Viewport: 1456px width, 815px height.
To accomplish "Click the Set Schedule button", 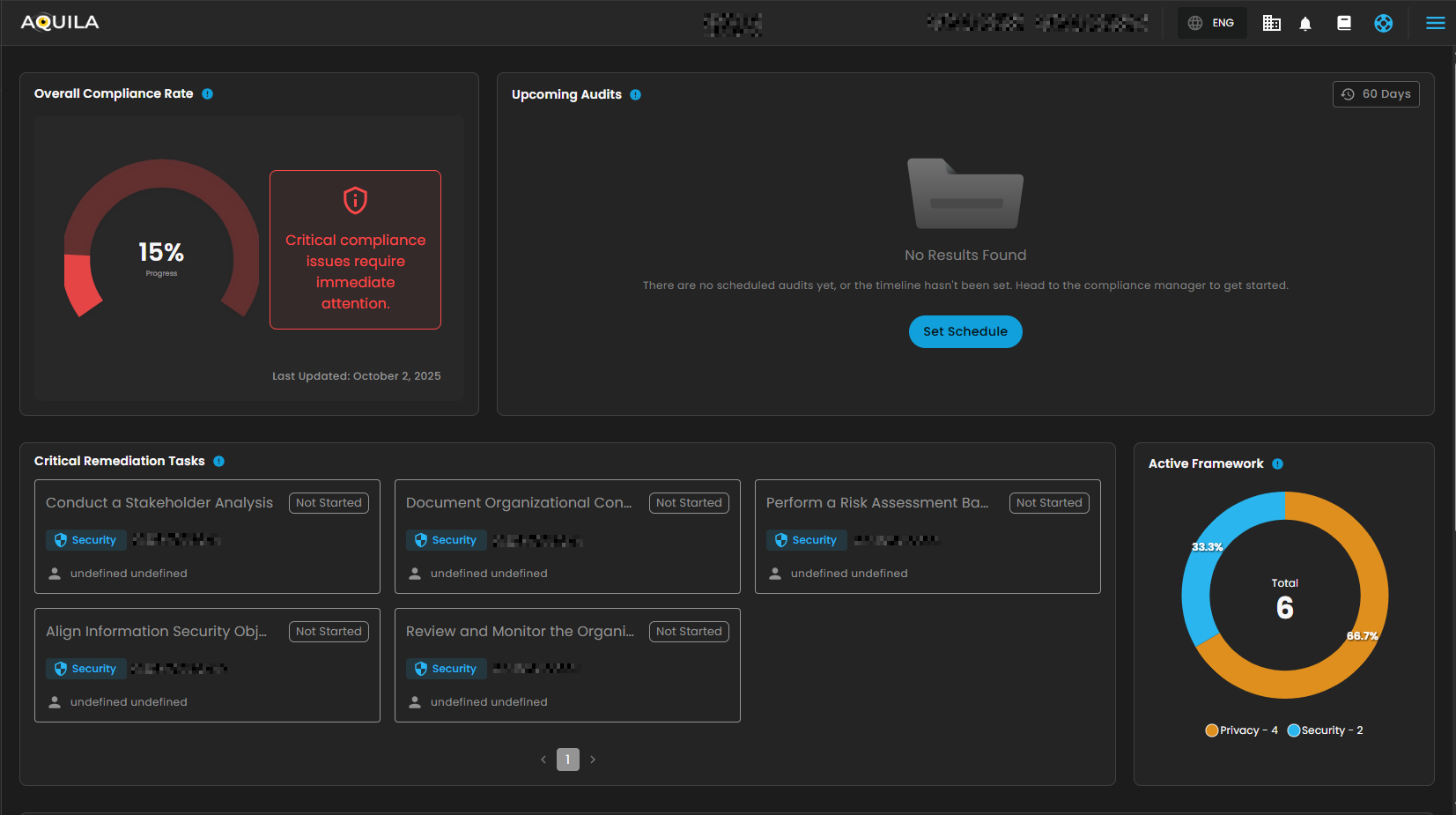I will pos(965,332).
